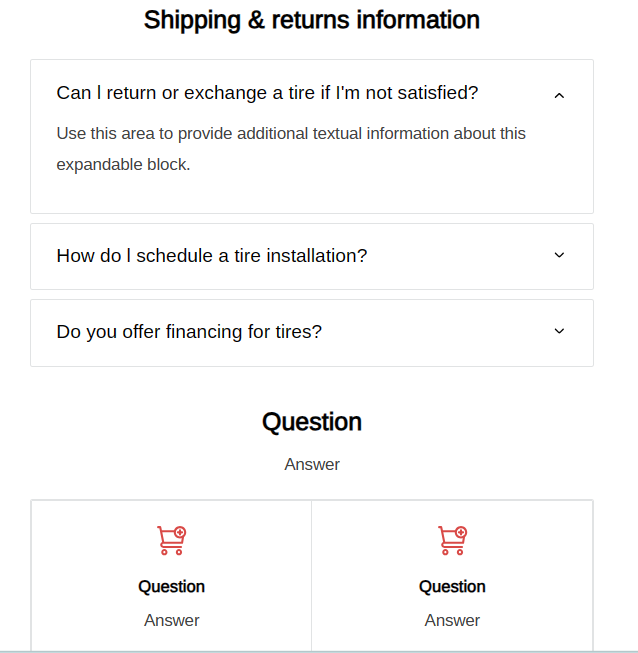Open "Do you offer financing for tires?"
This screenshot has width=638, height=653.
coord(189,332)
